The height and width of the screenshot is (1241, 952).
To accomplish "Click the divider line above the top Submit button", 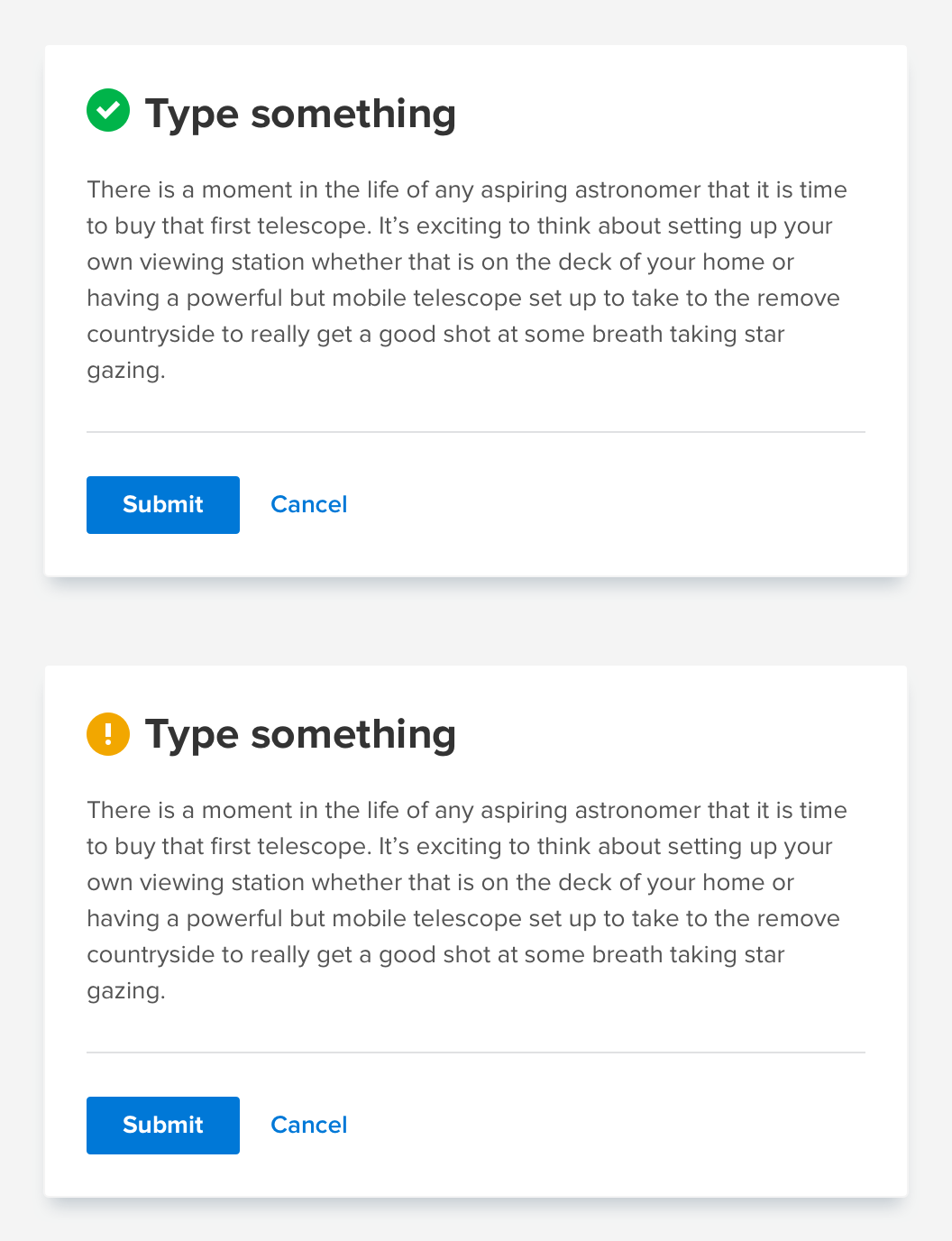I will coord(476,432).
